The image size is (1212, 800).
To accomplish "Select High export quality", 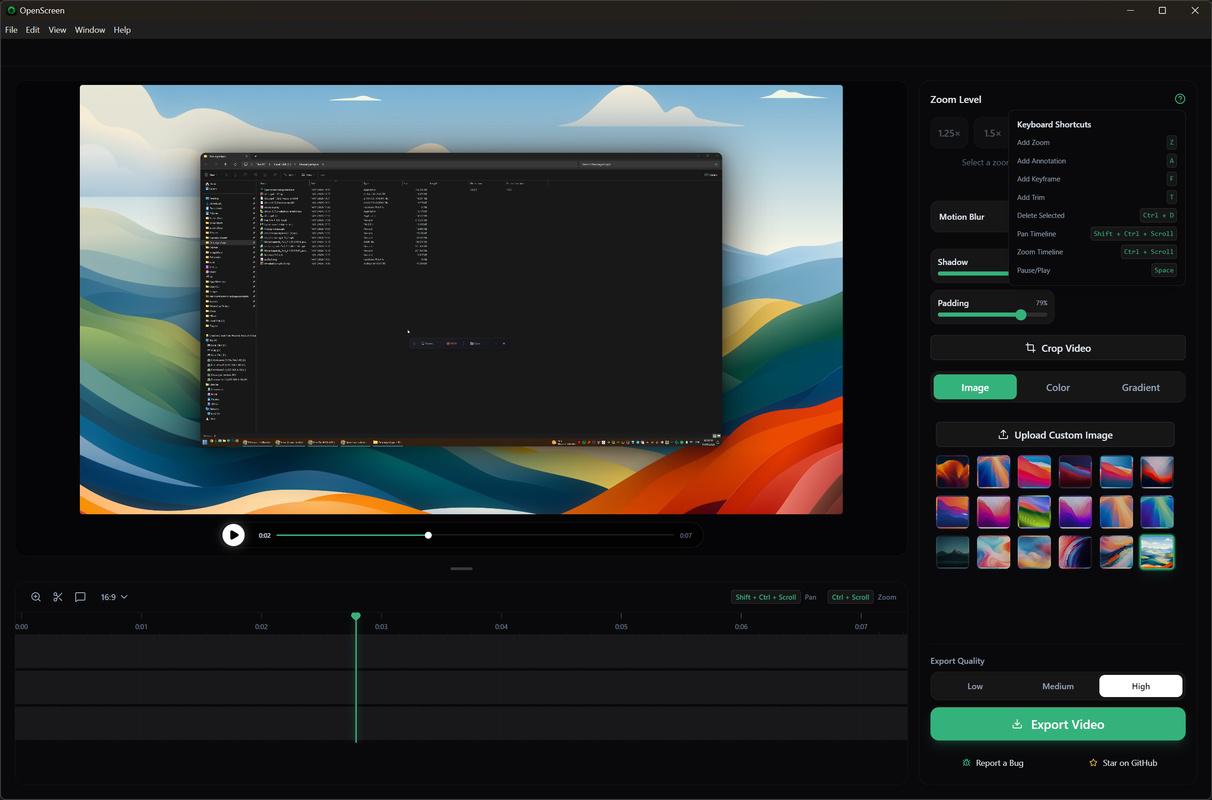I will pyautogui.click(x=1140, y=686).
